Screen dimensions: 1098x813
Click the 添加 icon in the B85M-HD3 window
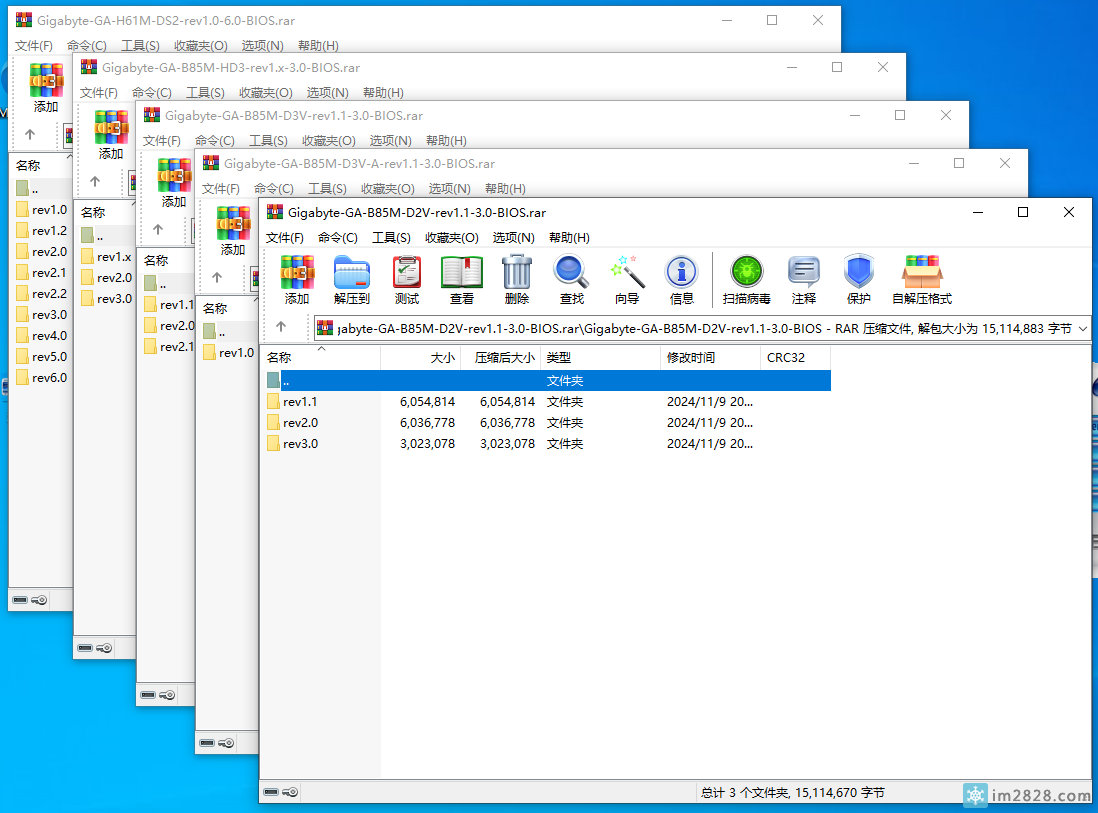pos(111,135)
